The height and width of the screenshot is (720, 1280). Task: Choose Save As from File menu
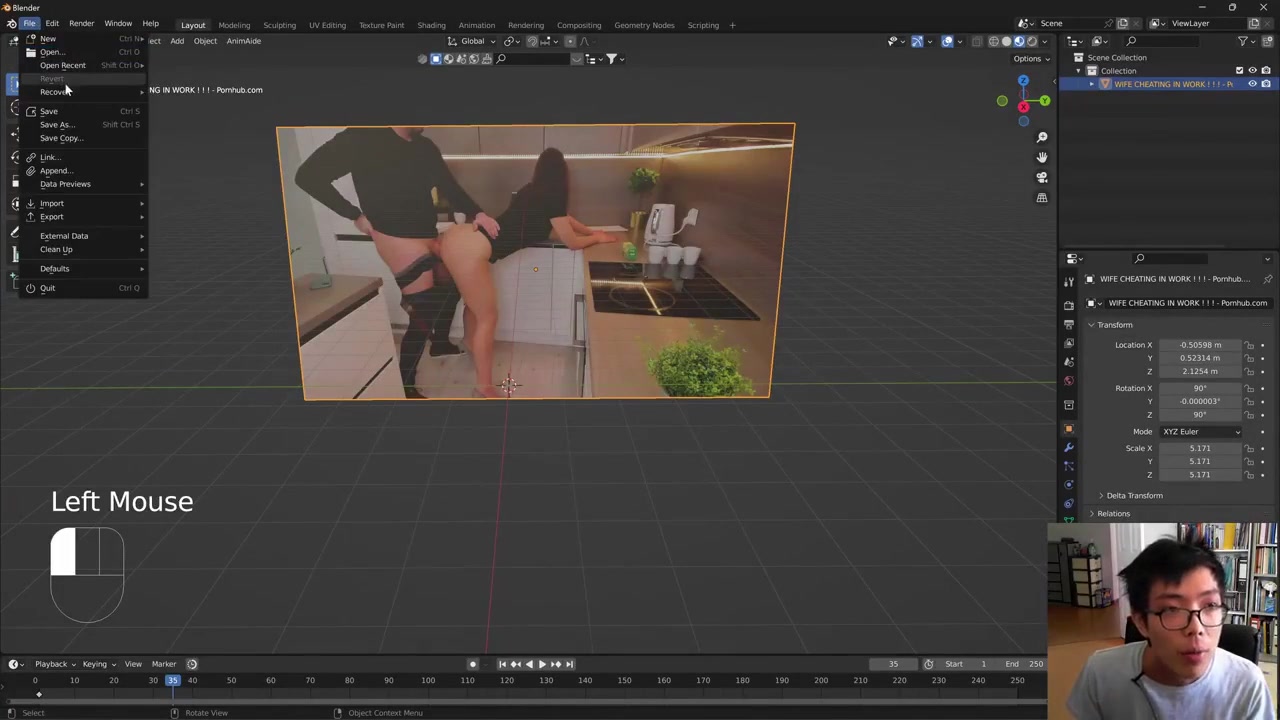(56, 125)
